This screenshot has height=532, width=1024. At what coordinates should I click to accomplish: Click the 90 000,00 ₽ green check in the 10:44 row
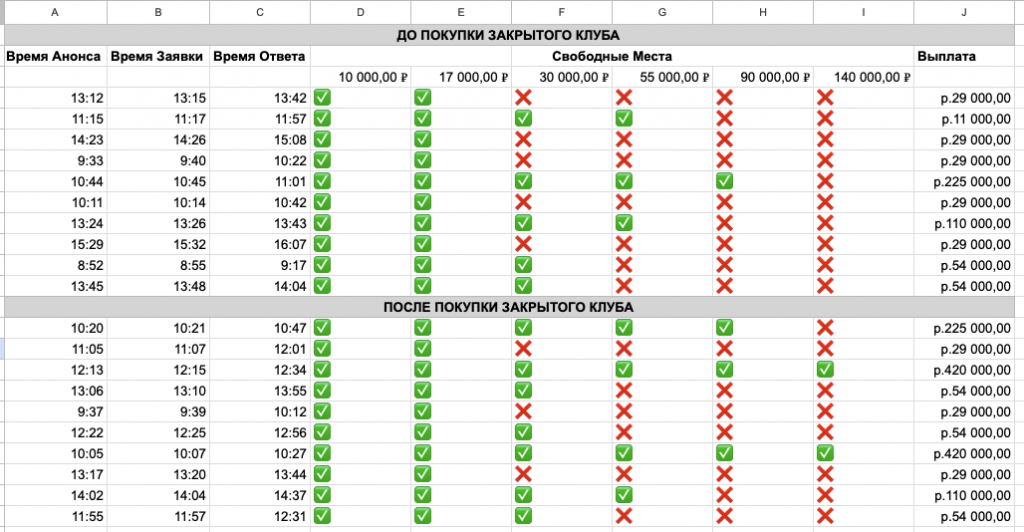(724, 181)
